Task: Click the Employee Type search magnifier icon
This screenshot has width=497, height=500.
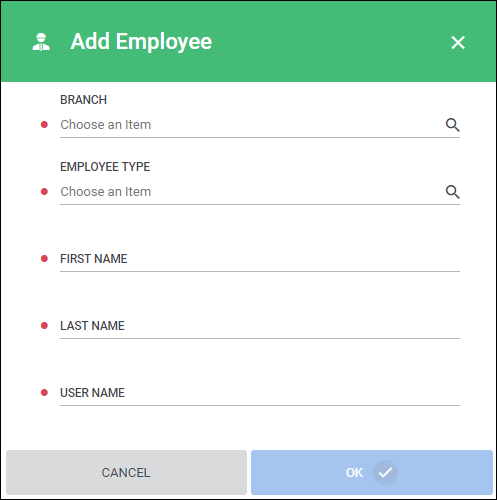Action: 452,192
